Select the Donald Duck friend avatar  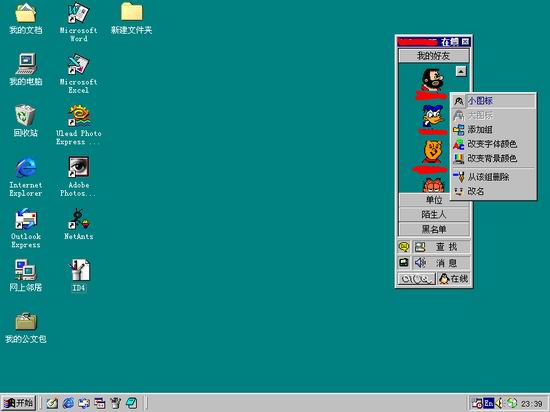coord(433,117)
